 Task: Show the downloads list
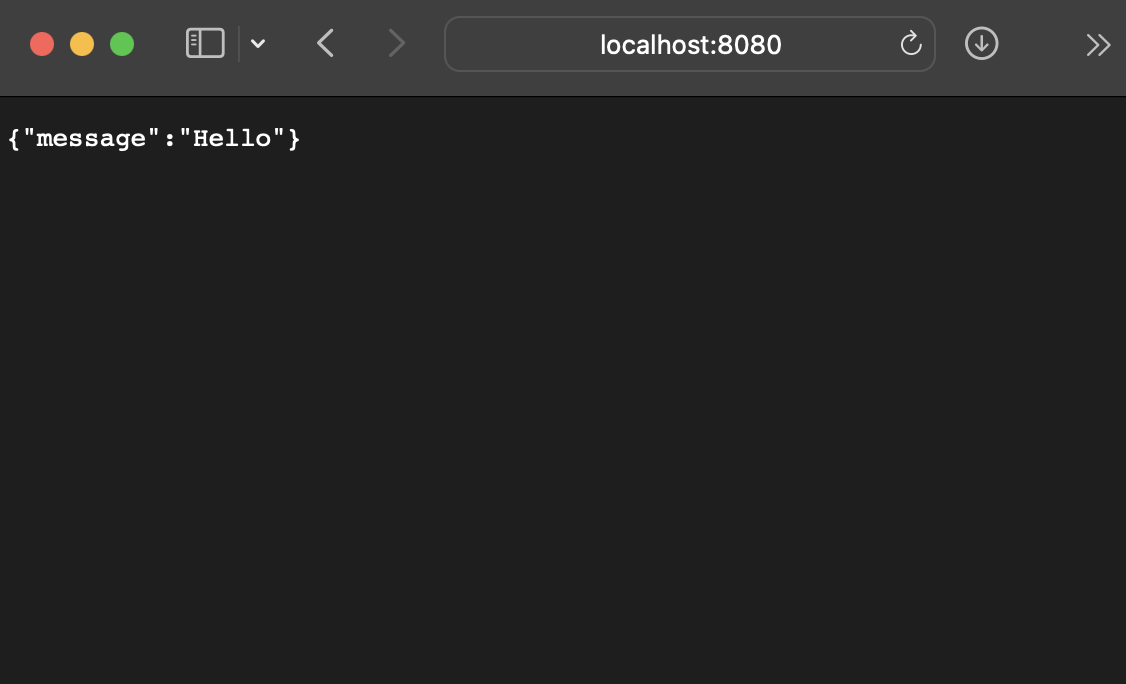pyautogui.click(x=981, y=44)
